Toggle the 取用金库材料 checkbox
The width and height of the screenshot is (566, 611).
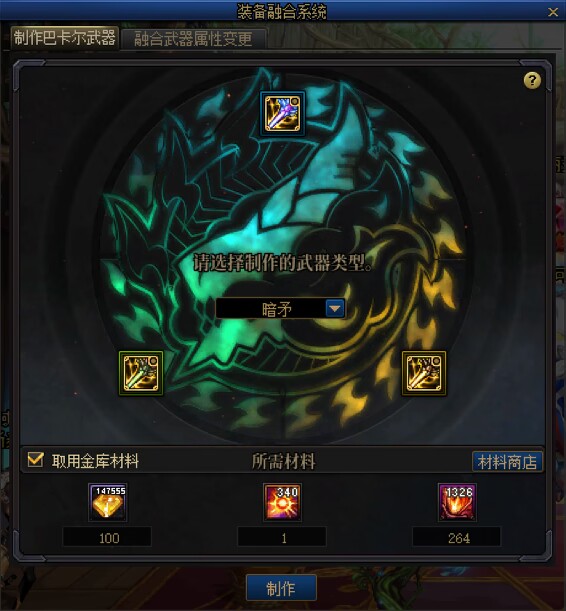coord(35,460)
